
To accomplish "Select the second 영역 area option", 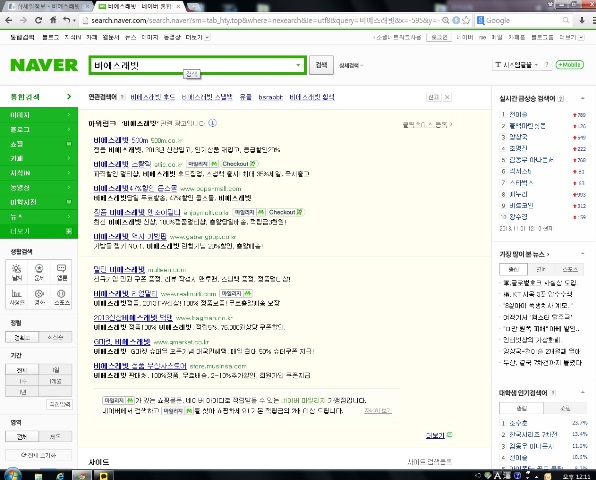I will tap(55, 437).
